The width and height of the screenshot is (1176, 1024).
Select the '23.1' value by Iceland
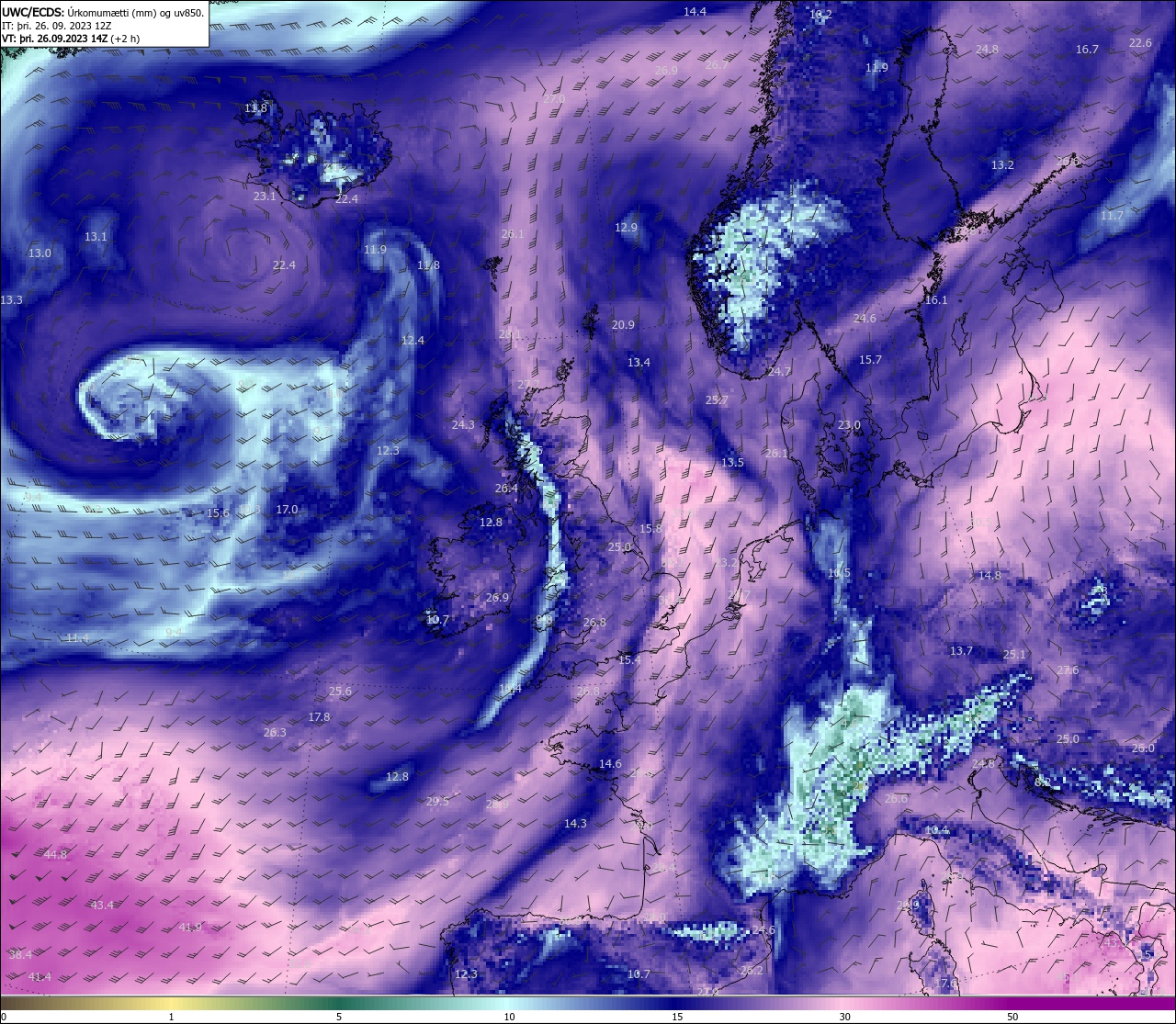pyautogui.click(x=265, y=197)
